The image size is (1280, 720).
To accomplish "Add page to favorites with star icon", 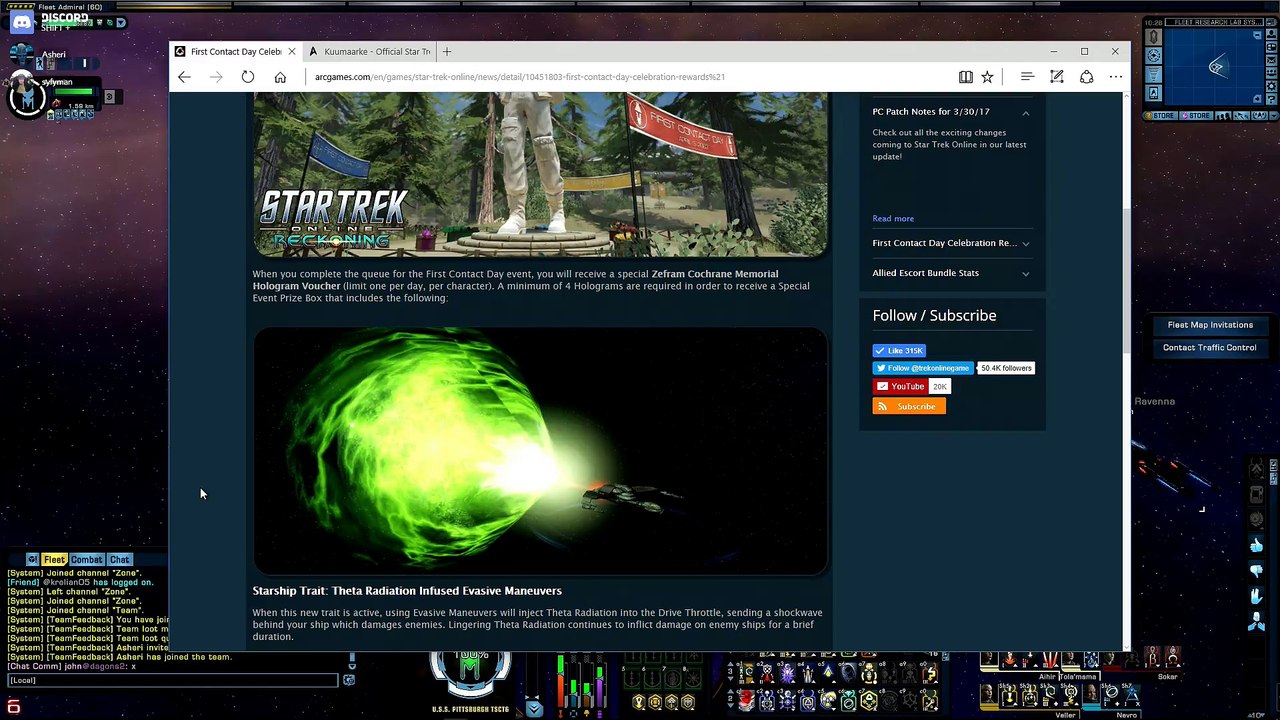I will pyautogui.click(x=987, y=77).
